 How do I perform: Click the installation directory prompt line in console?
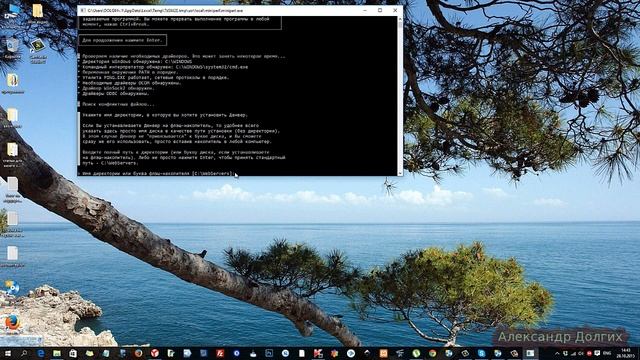[158, 173]
